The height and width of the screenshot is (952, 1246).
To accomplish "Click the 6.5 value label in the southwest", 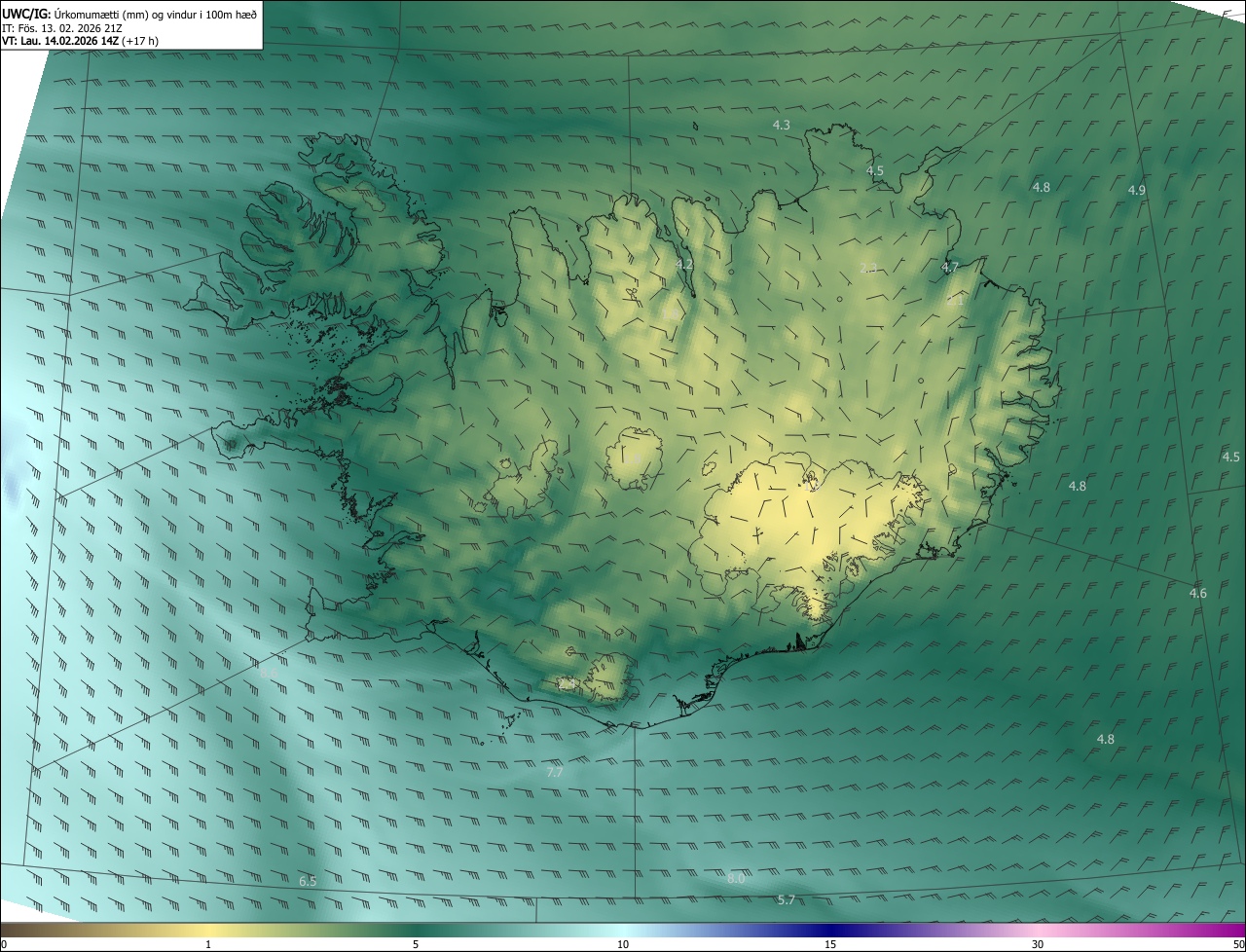I will (308, 880).
